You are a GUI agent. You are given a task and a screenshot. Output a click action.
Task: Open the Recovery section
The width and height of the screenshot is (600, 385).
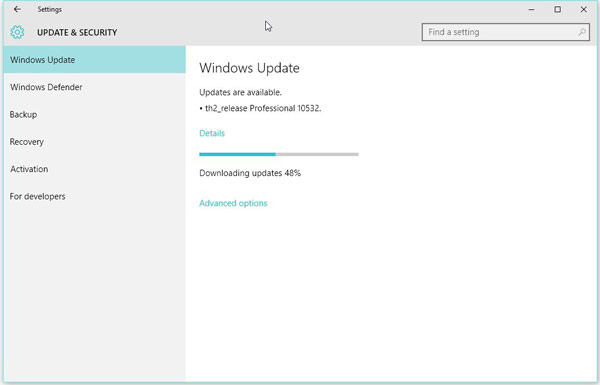[x=95, y=142]
